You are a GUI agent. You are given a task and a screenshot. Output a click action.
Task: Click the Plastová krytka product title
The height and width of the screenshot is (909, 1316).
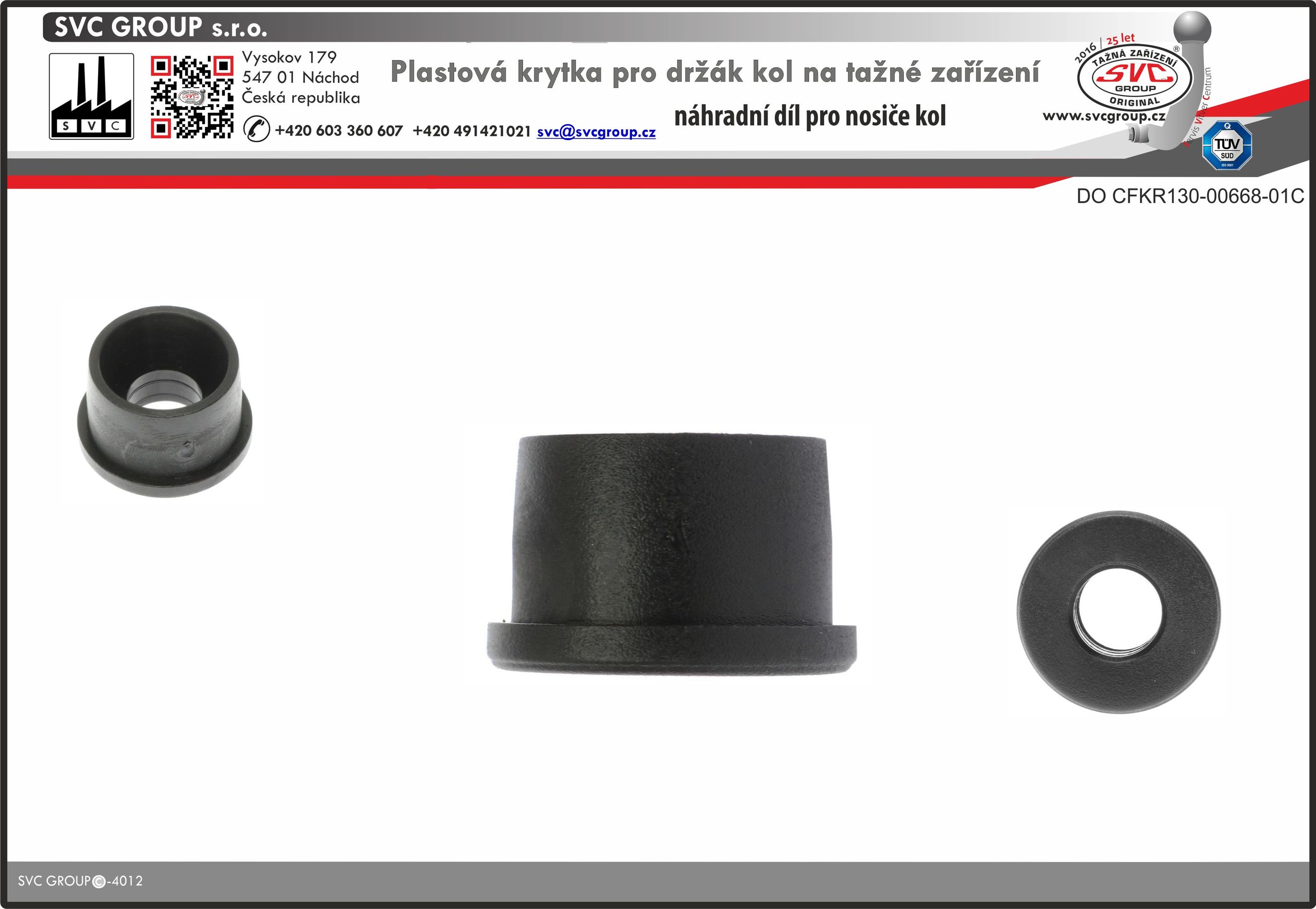click(715, 73)
